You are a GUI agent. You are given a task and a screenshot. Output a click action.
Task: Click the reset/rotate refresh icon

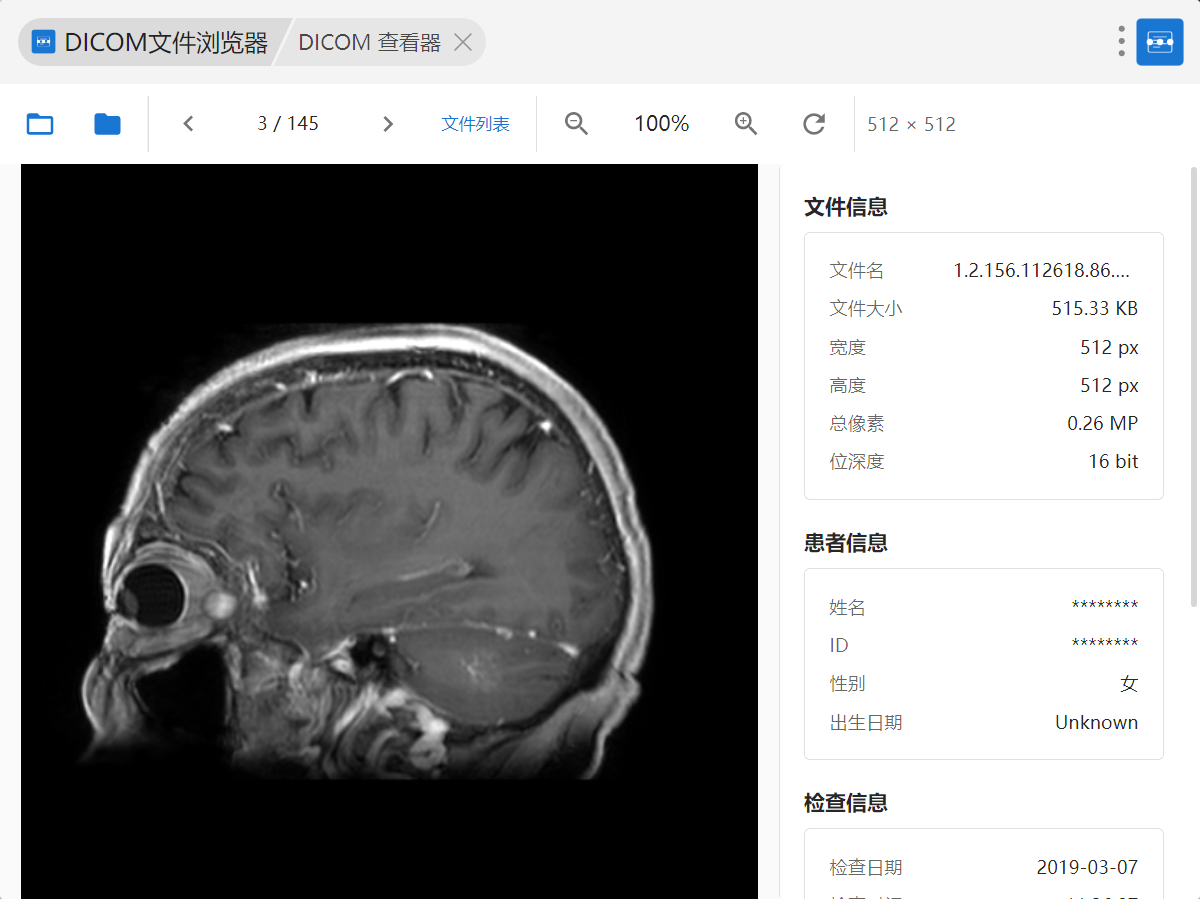point(814,124)
